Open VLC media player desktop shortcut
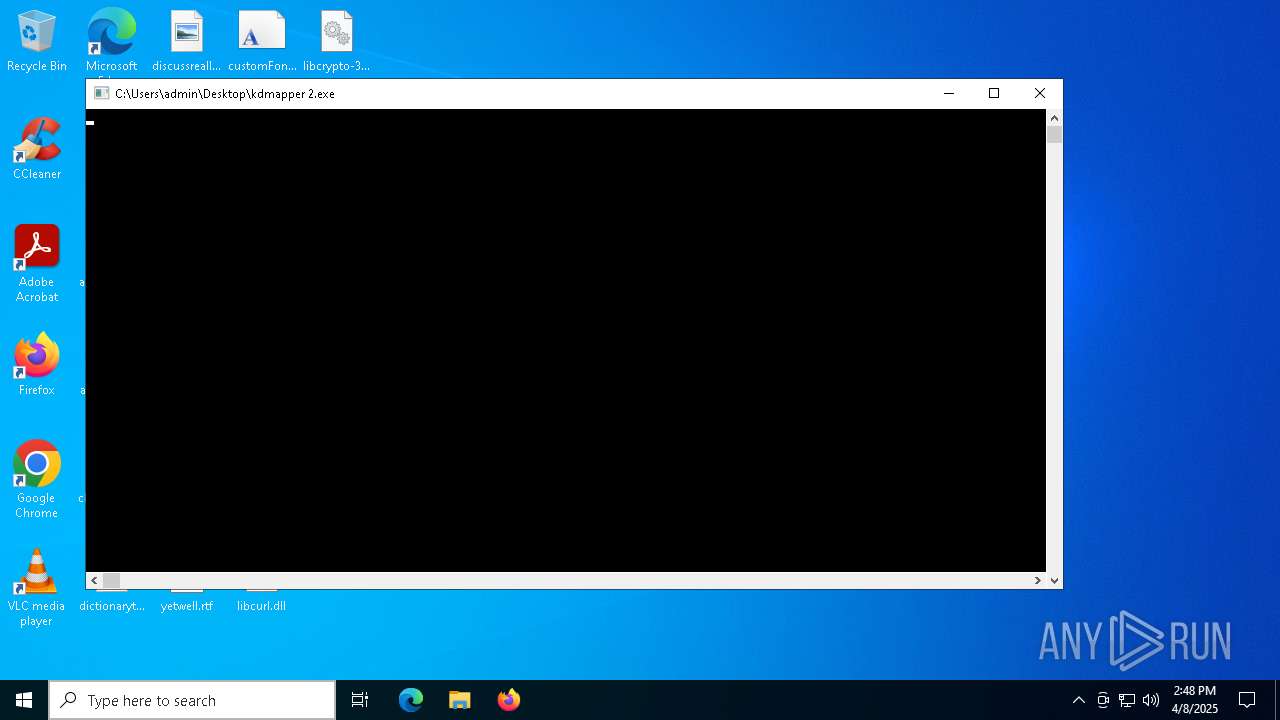The height and width of the screenshot is (720, 1280). pyautogui.click(x=37, y=588)
